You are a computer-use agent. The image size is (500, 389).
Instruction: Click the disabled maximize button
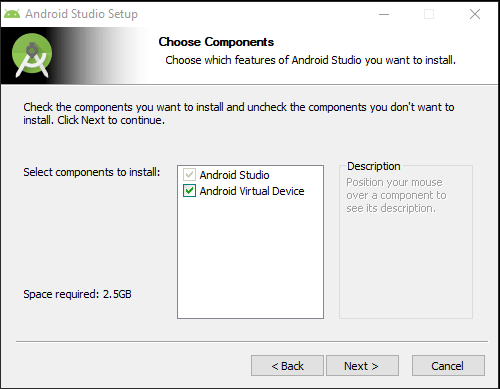point(429,14)
